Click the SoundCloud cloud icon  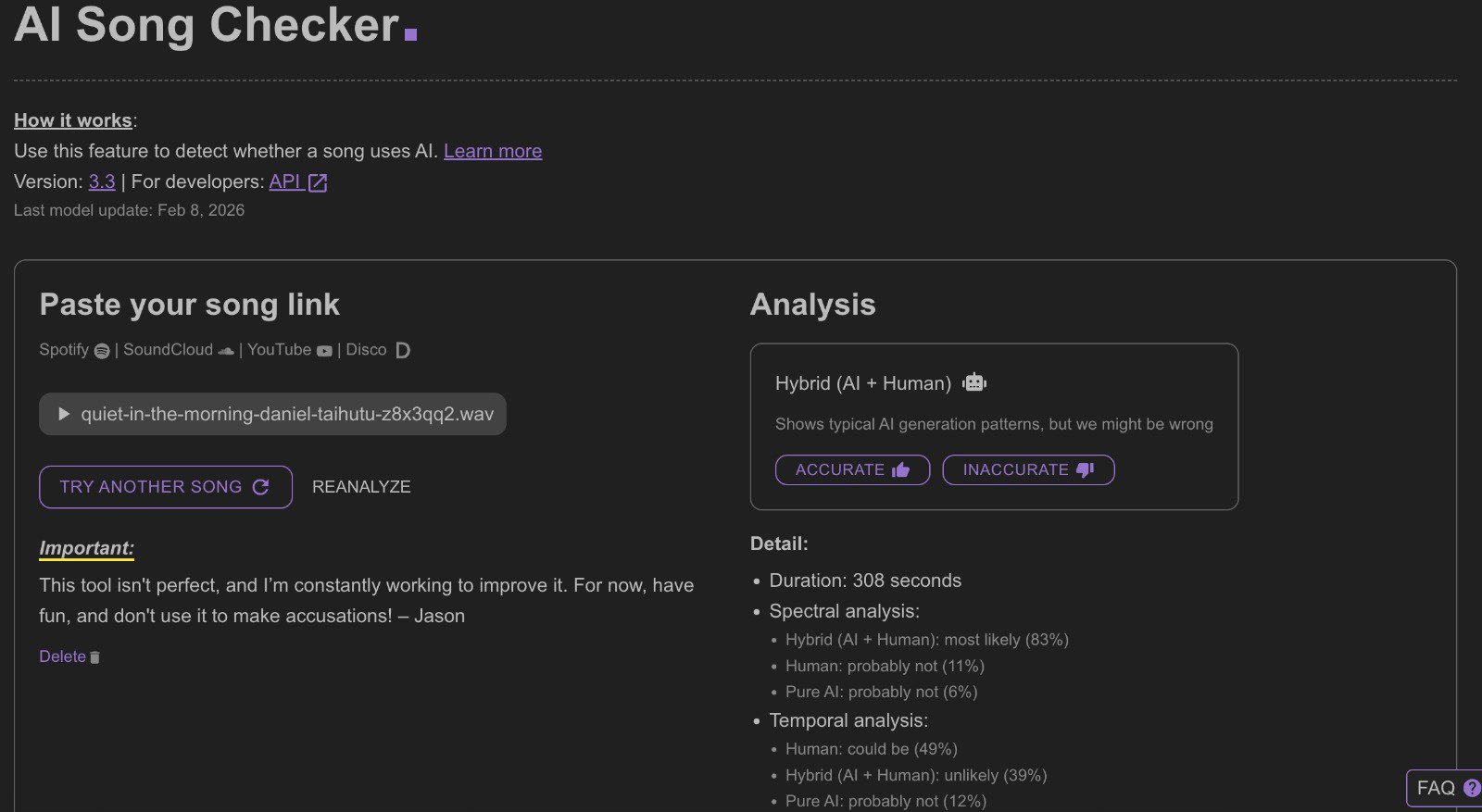[226, 351]
